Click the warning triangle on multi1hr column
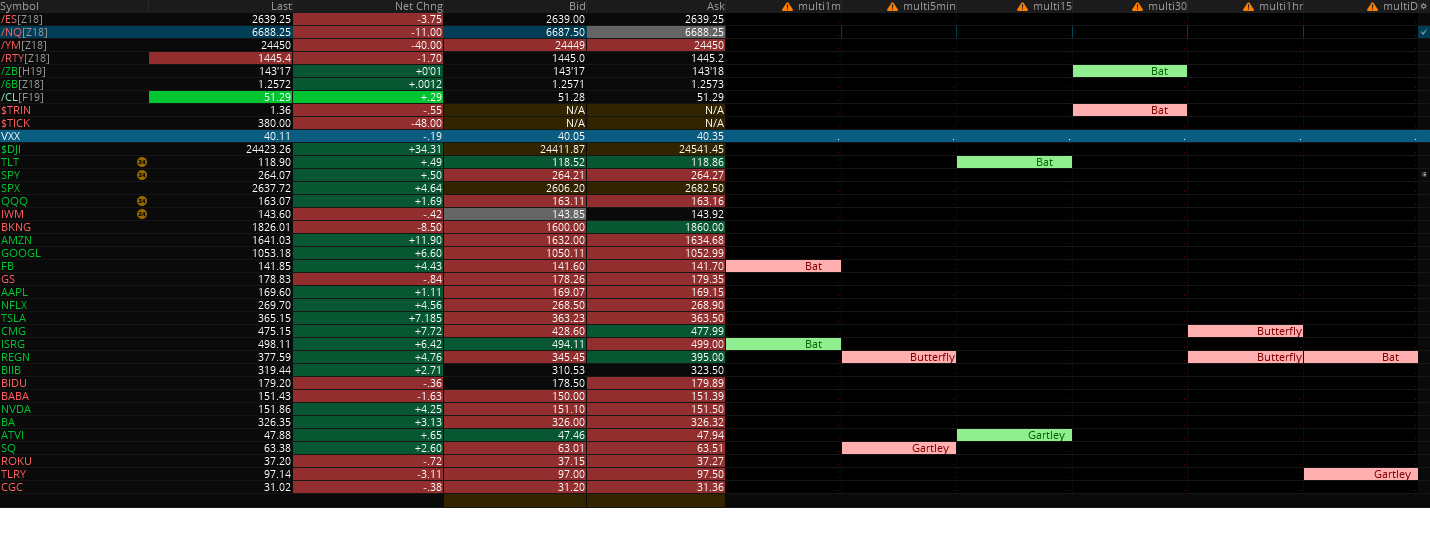Viewport: 1430px width, 551px height. coord(1248,6)
